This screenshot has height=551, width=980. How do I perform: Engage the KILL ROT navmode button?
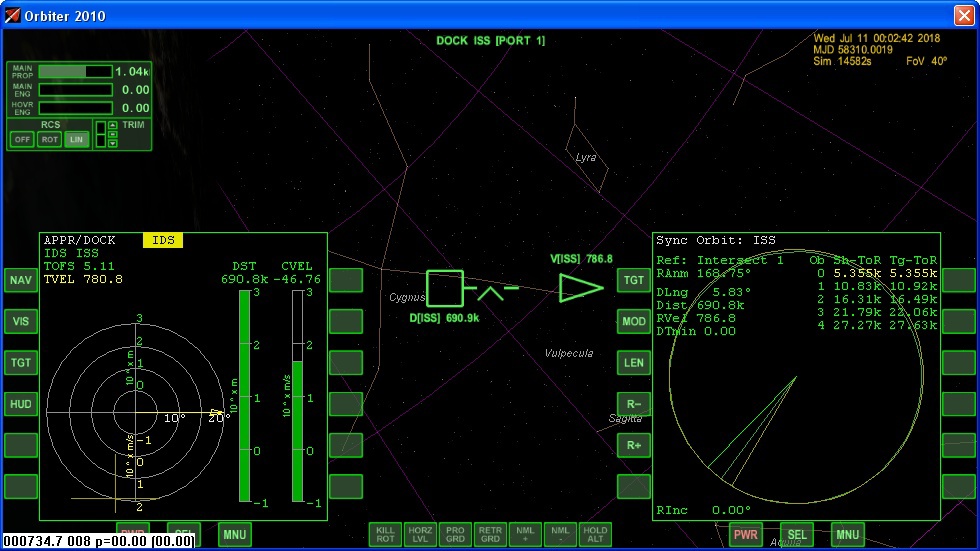(x=385, y=535)
